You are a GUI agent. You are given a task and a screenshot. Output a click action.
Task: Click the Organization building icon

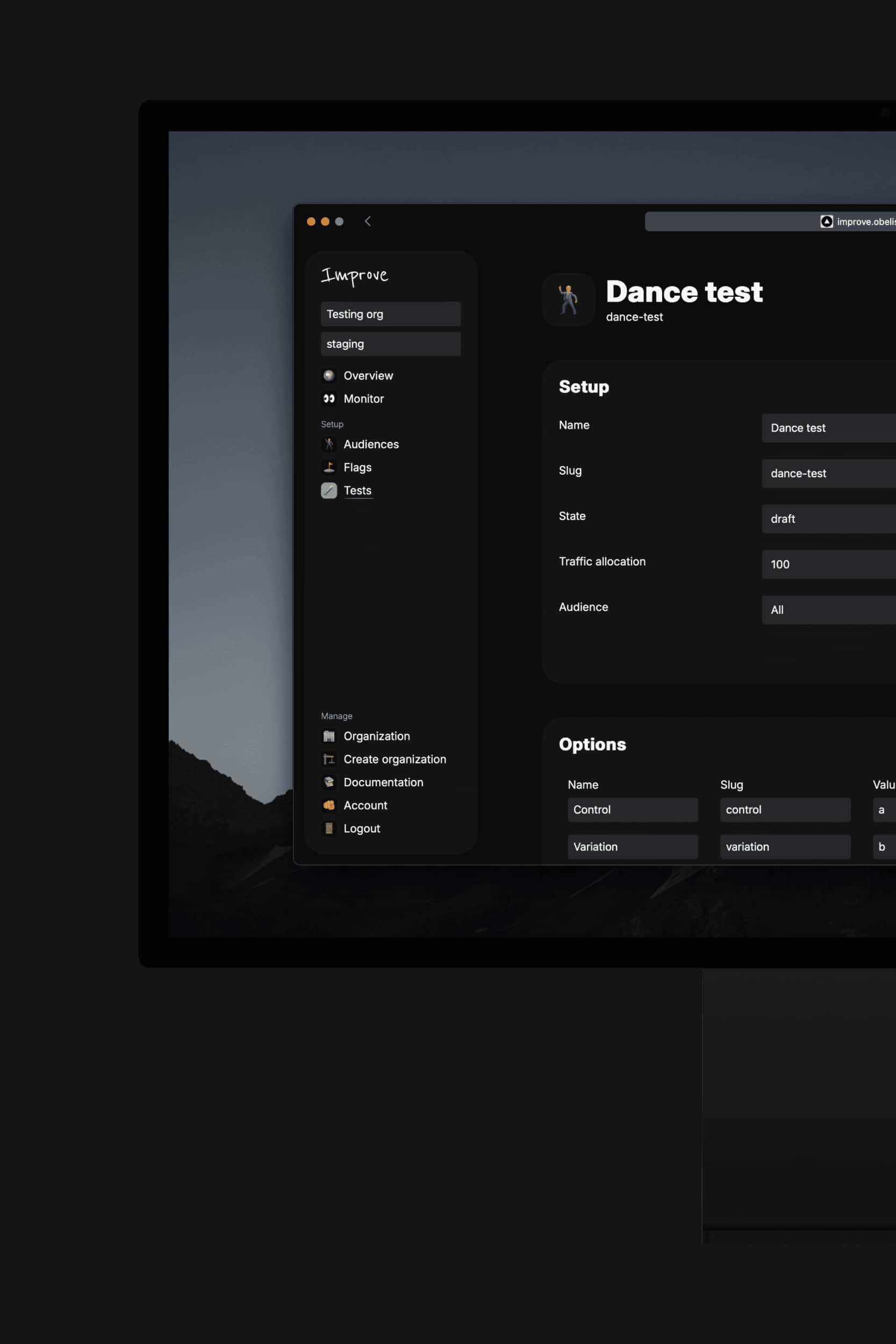pyautogui.click(x=328, y=736)
